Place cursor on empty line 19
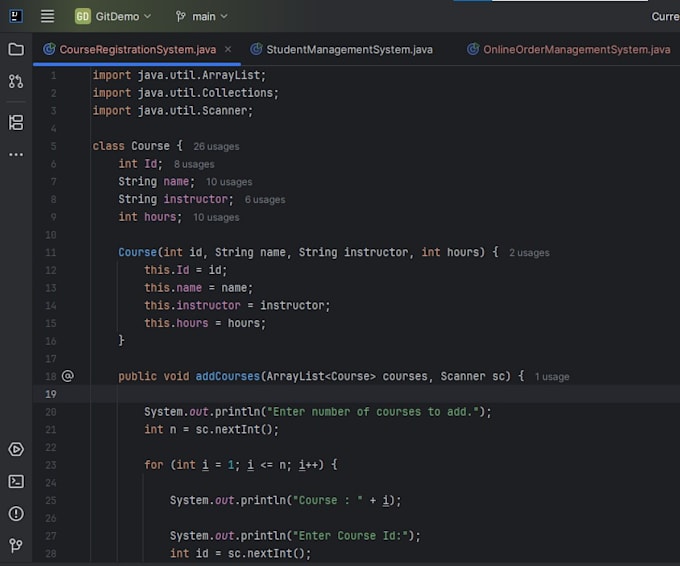 [x=385, y=394]
